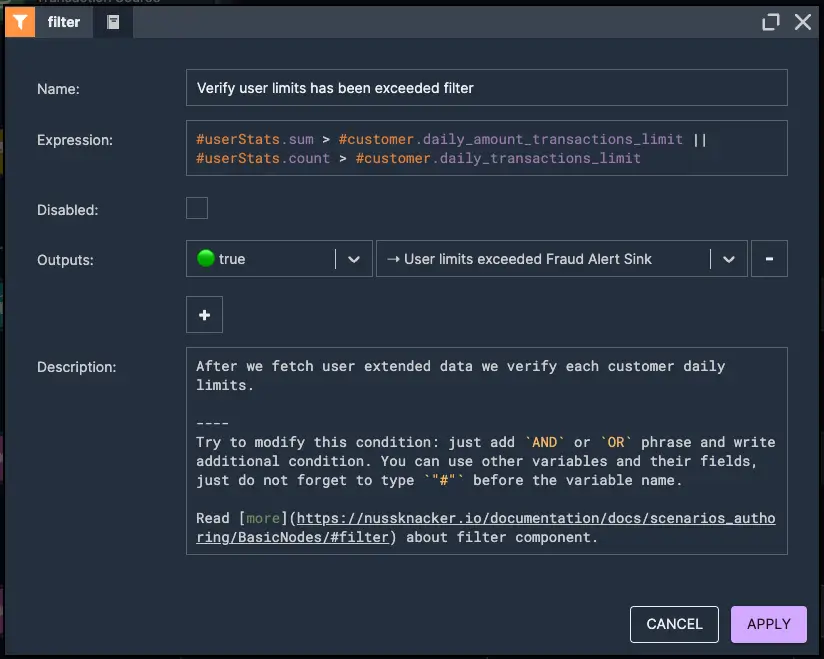Add a new output with plus button

(204, 315)
